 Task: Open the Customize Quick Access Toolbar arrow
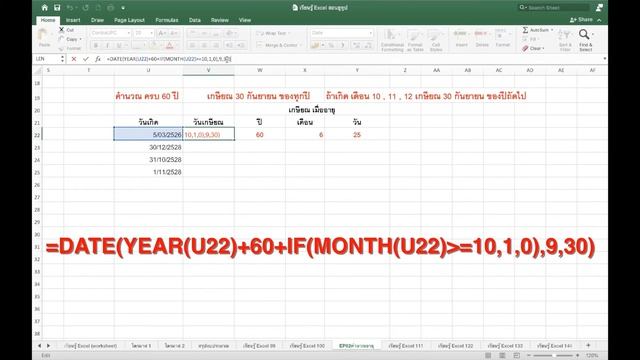pyautogui.click(x=123, y=8)
